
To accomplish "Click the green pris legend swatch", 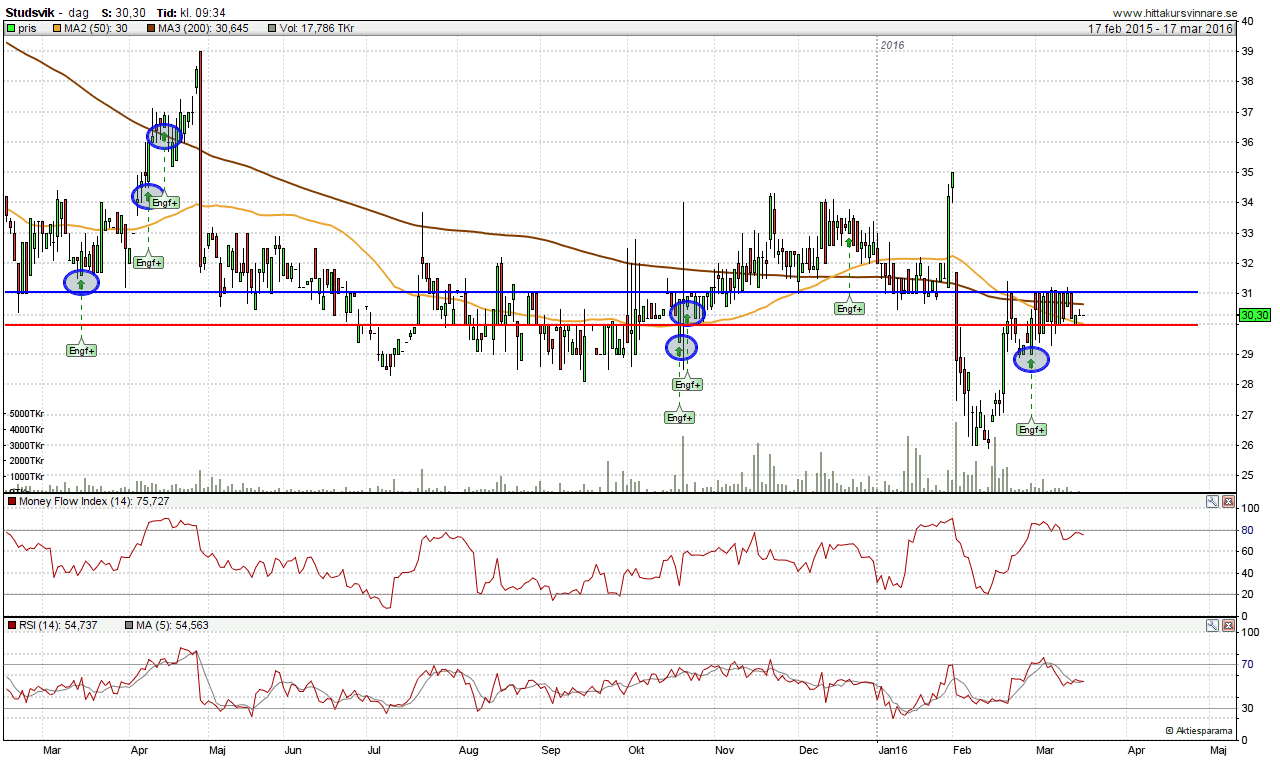I will tap(11, 29).
